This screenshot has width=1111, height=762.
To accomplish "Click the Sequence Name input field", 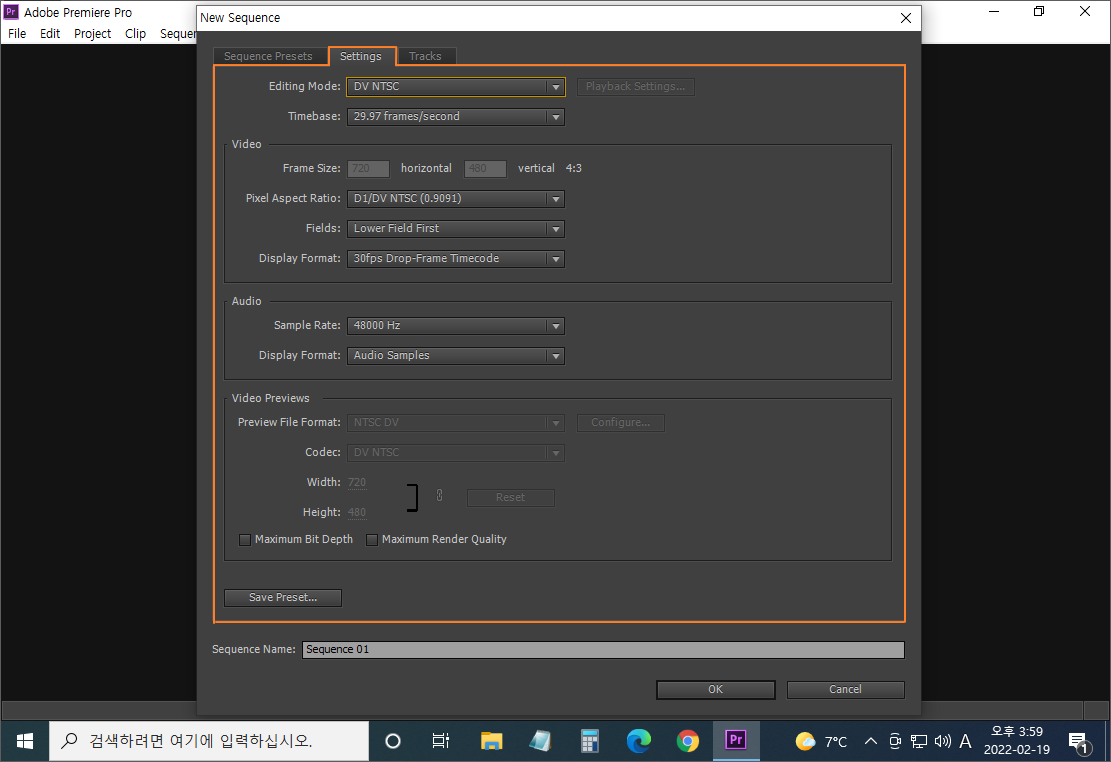I will point(604,650).
